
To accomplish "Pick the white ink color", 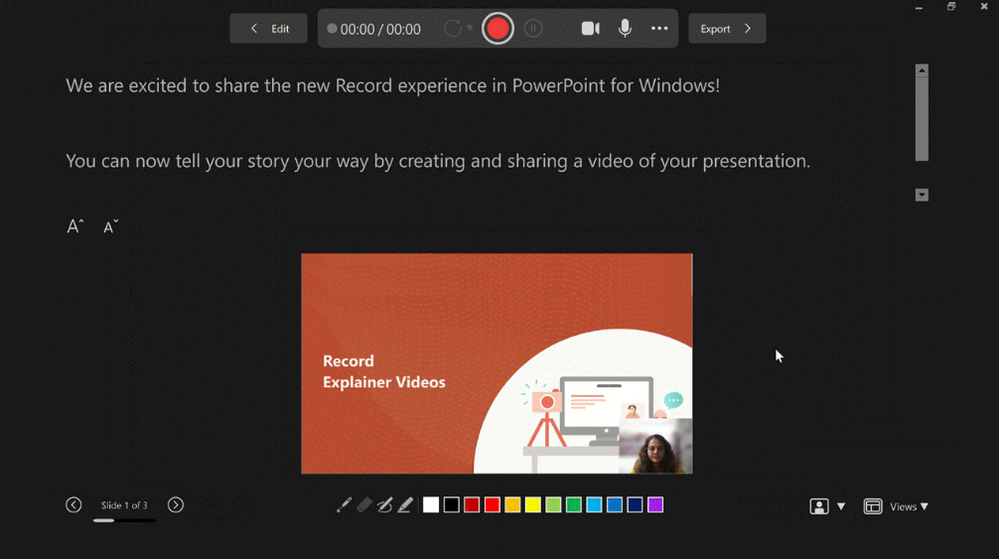I will click(x=431, y=505).
